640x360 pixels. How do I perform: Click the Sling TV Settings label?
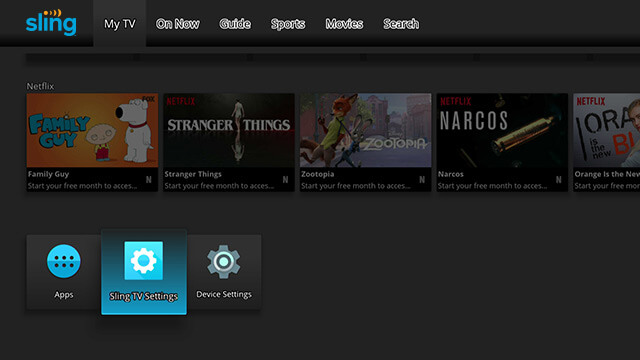(144, 296)
